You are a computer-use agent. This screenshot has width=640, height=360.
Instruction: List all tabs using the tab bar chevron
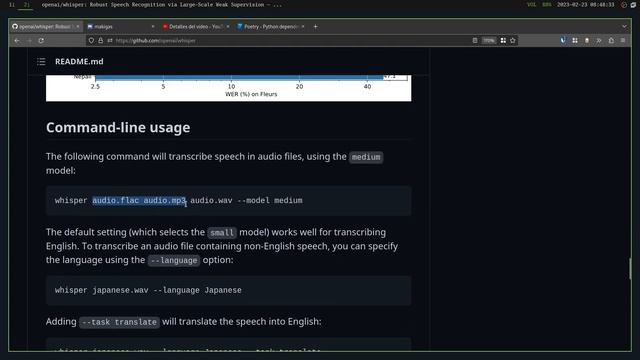pyautogui.click(x=624, y=27)
